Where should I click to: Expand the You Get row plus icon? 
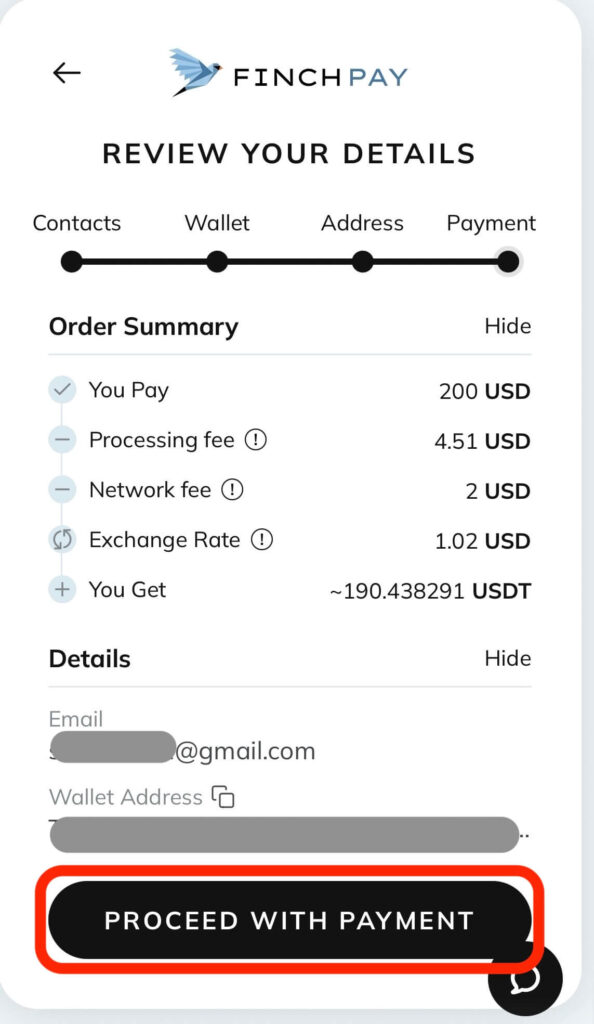(x=61, y=590)
